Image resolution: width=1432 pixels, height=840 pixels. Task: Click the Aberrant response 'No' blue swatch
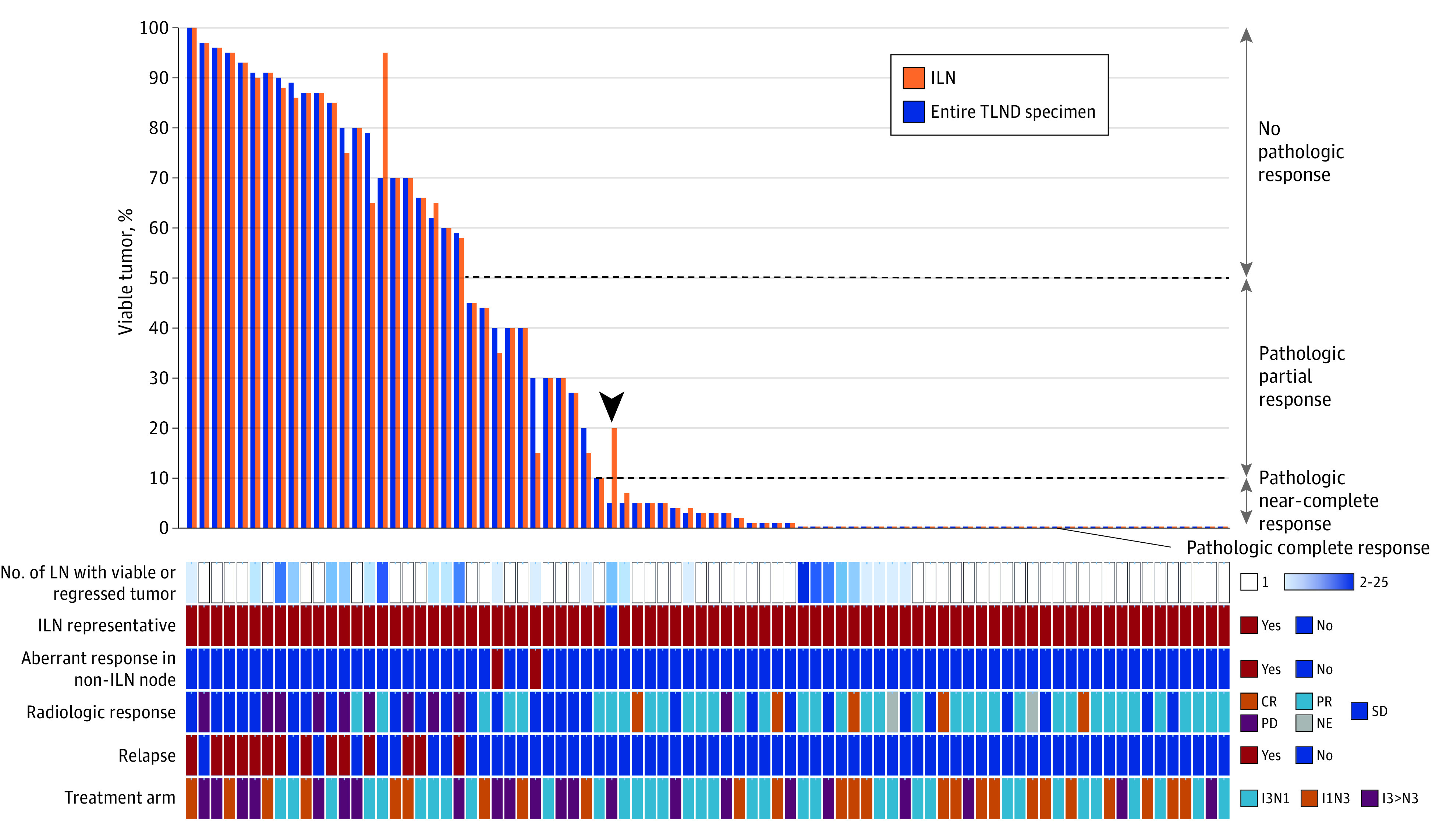1304,669
